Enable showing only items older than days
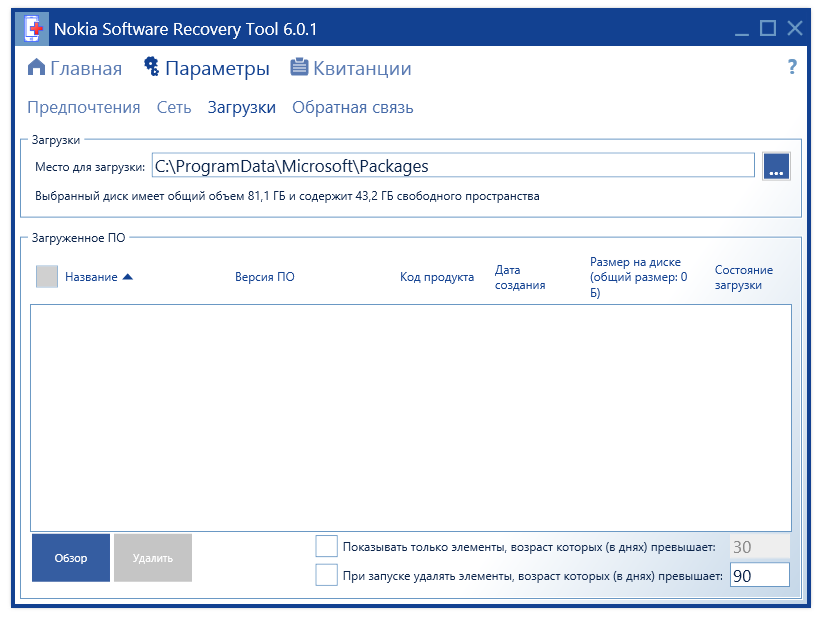840x626 pixels. (326, 546)
